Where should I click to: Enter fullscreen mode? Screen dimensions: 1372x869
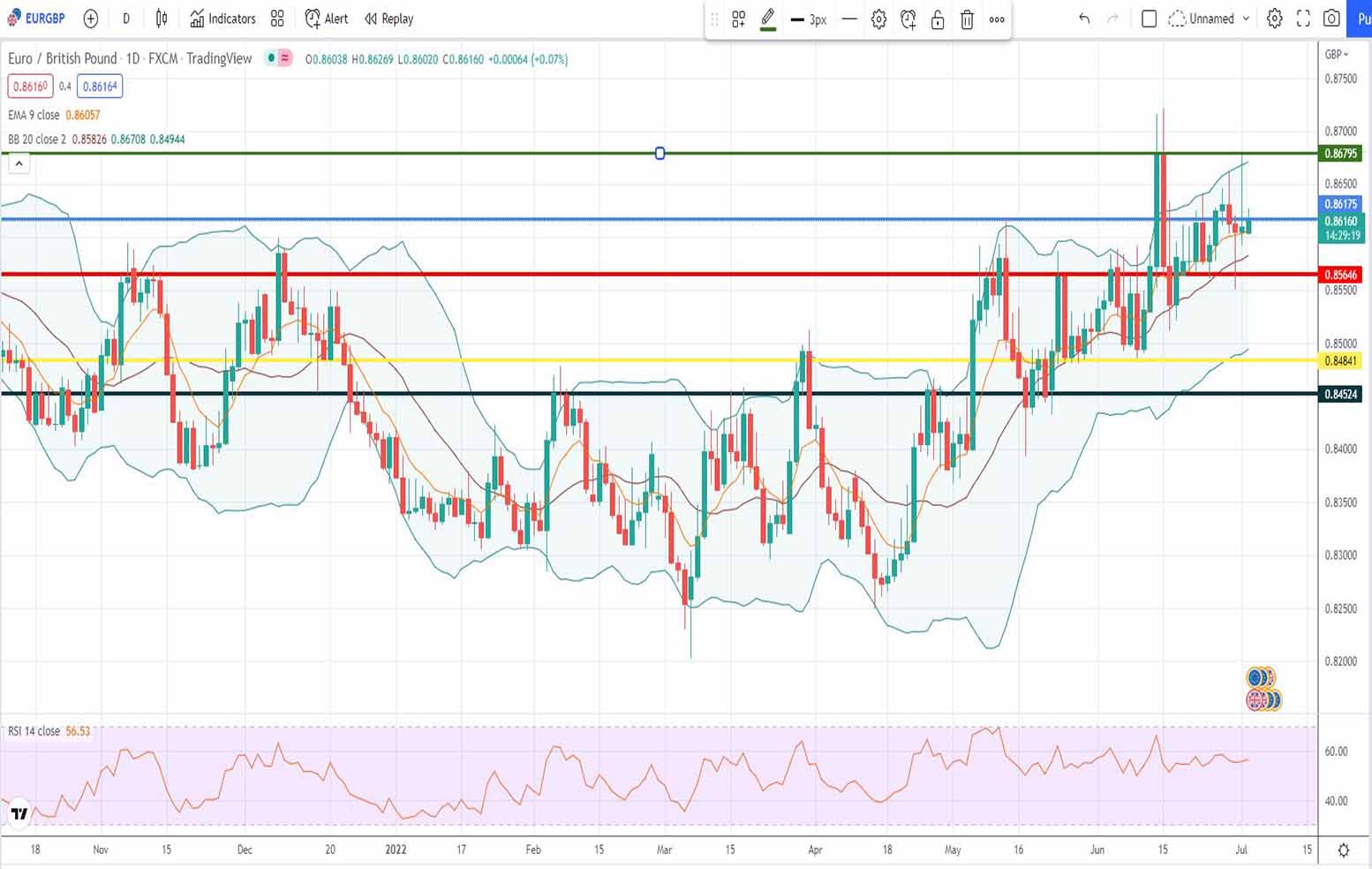pyautogui.click(x=1303, y=19)
